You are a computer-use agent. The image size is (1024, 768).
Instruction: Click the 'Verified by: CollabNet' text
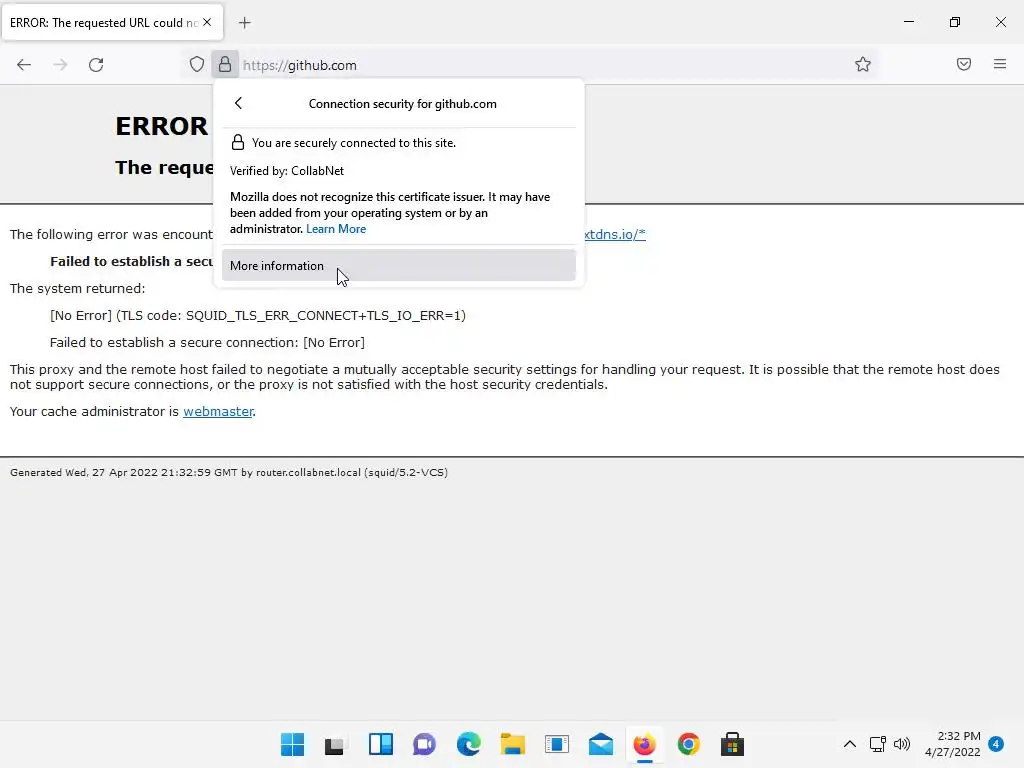tap(287, 171)
